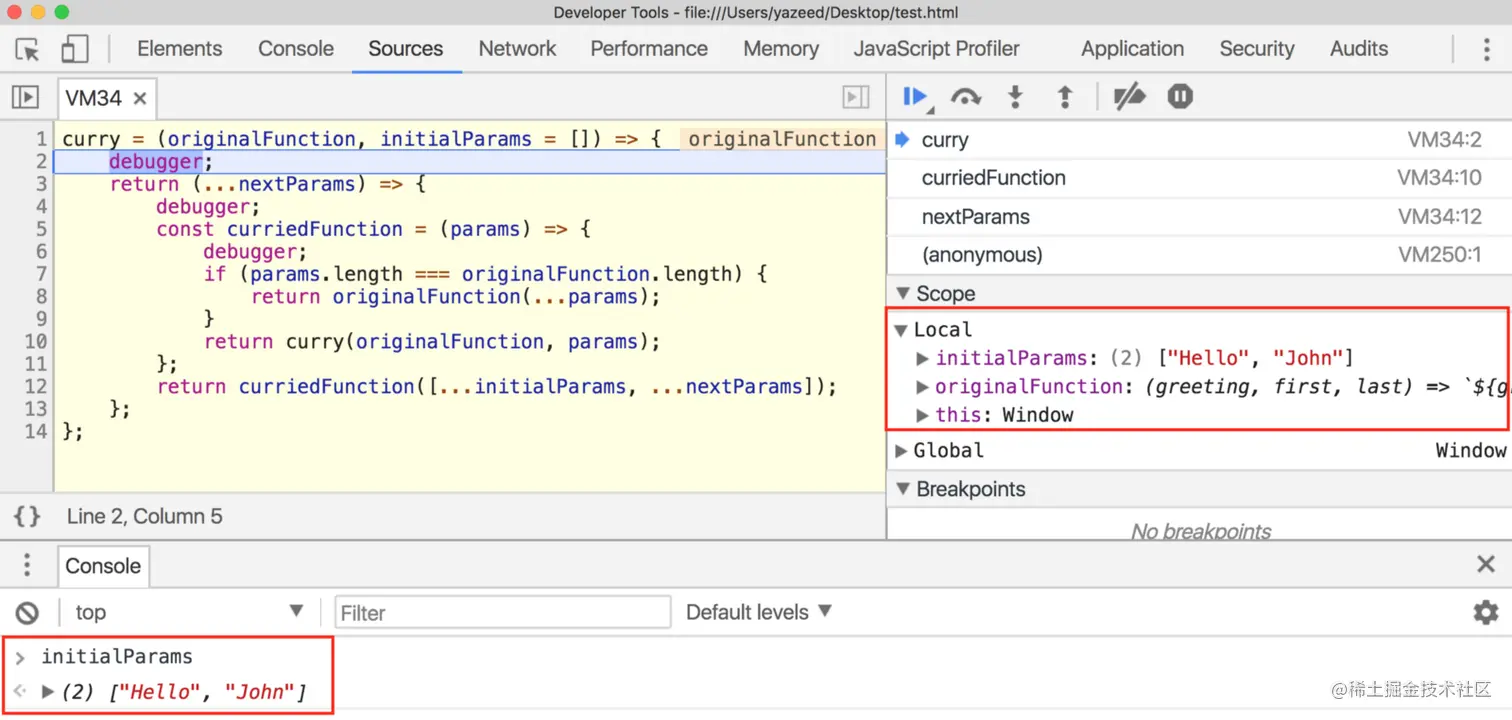Clear the console output
This screenshot has width=1512, height=720.
pos(27,612)
